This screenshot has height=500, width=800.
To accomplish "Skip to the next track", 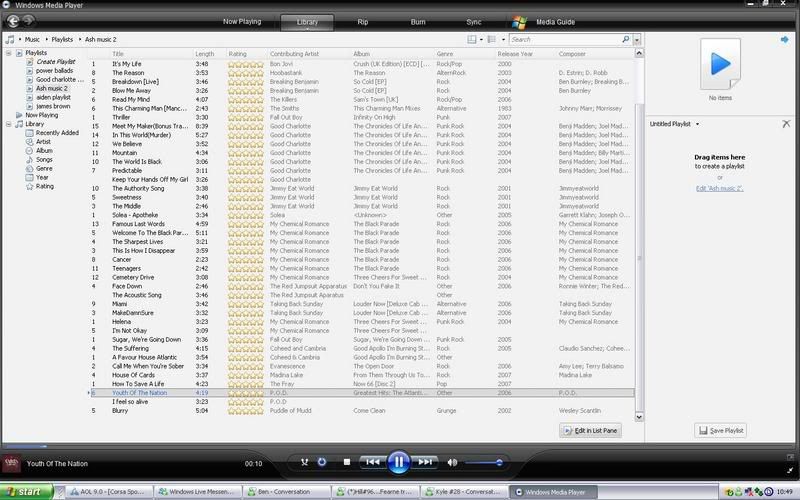I will 425,462.
